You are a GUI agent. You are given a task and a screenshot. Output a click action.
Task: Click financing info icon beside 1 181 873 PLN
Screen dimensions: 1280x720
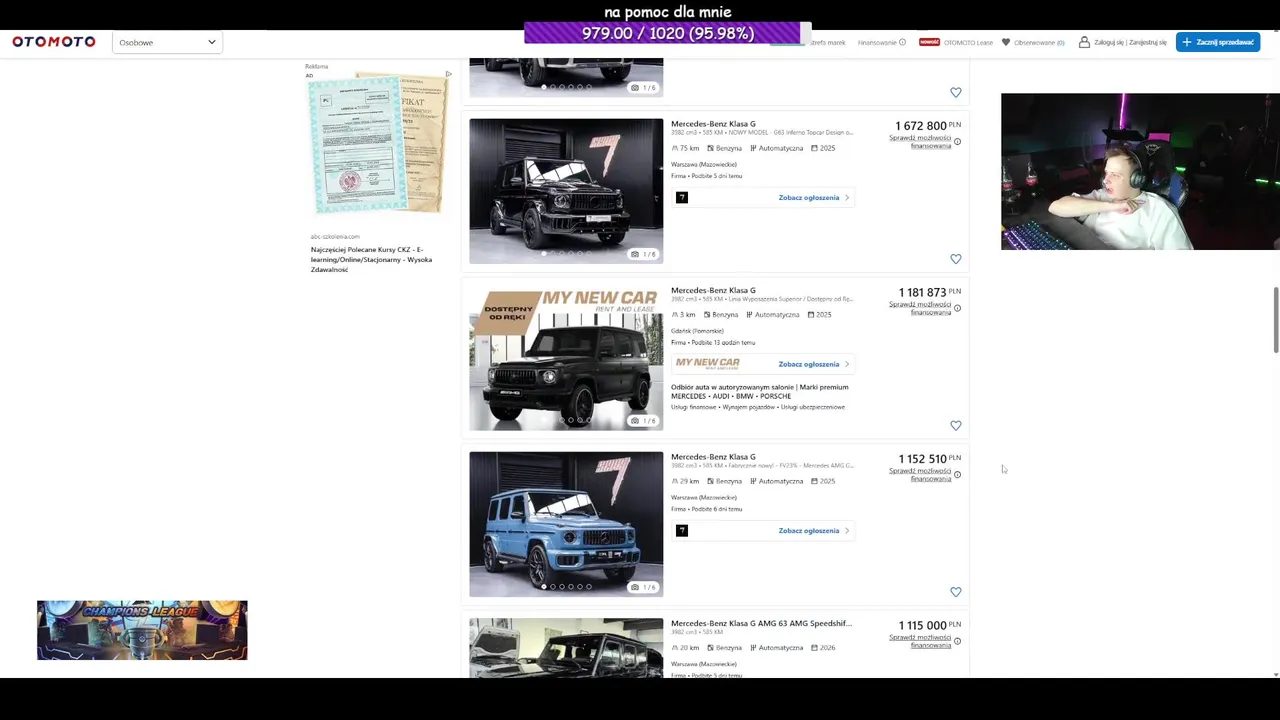(x=957, y=308)
